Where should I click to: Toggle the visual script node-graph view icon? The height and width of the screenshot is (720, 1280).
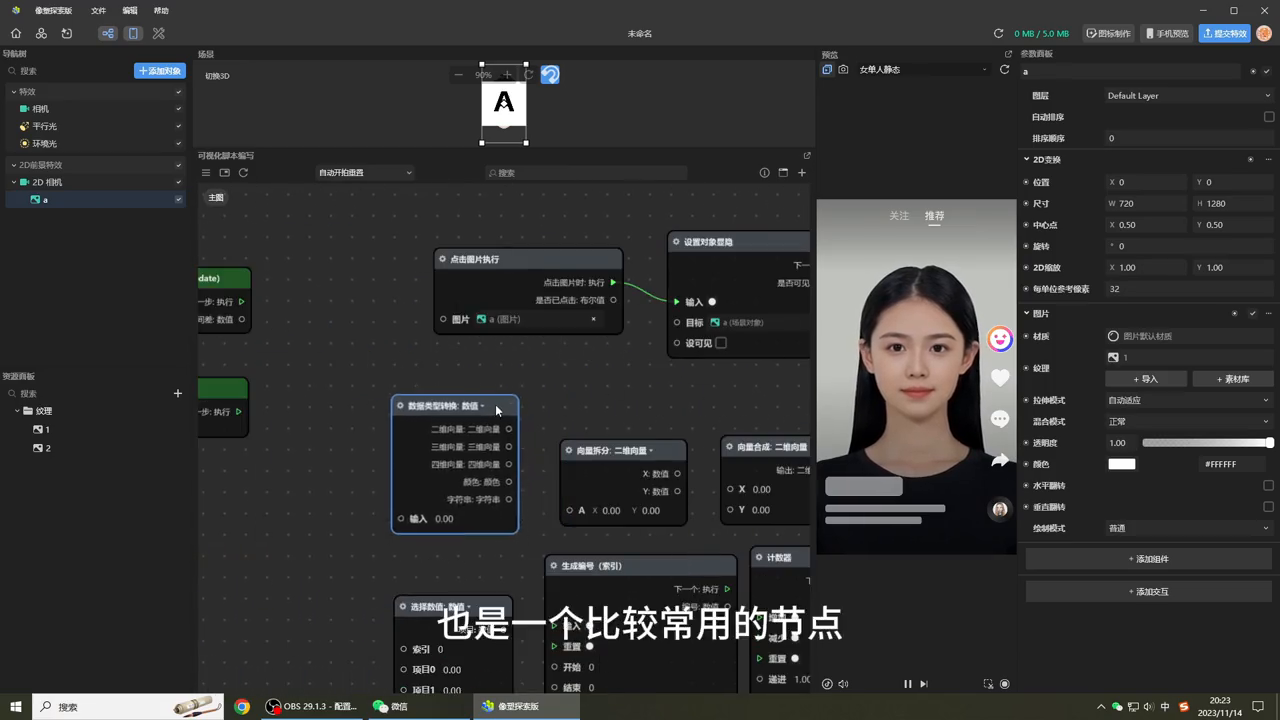coord(108,33)
